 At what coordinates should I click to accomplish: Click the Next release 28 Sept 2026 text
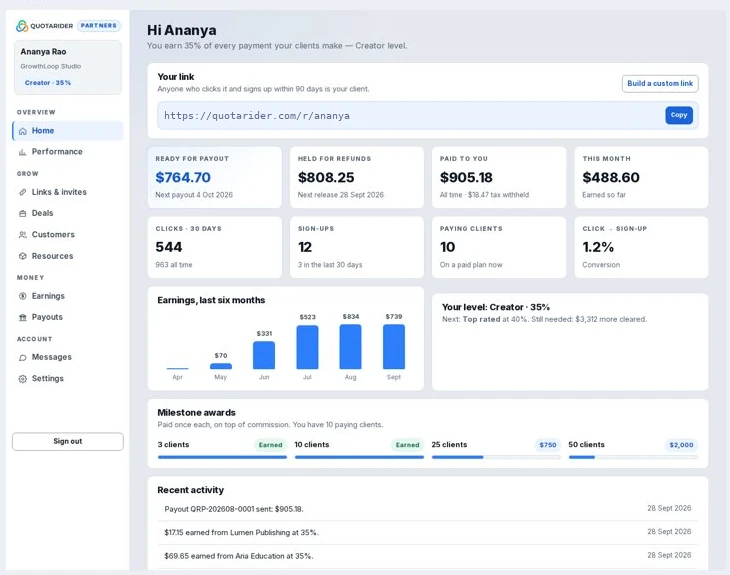coord(341,195)
